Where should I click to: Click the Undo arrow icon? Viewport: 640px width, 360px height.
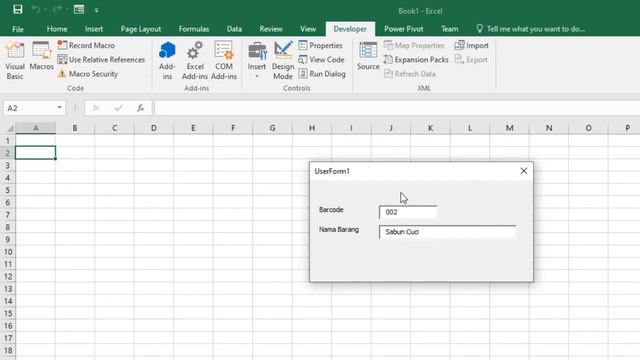coord(36,9)
